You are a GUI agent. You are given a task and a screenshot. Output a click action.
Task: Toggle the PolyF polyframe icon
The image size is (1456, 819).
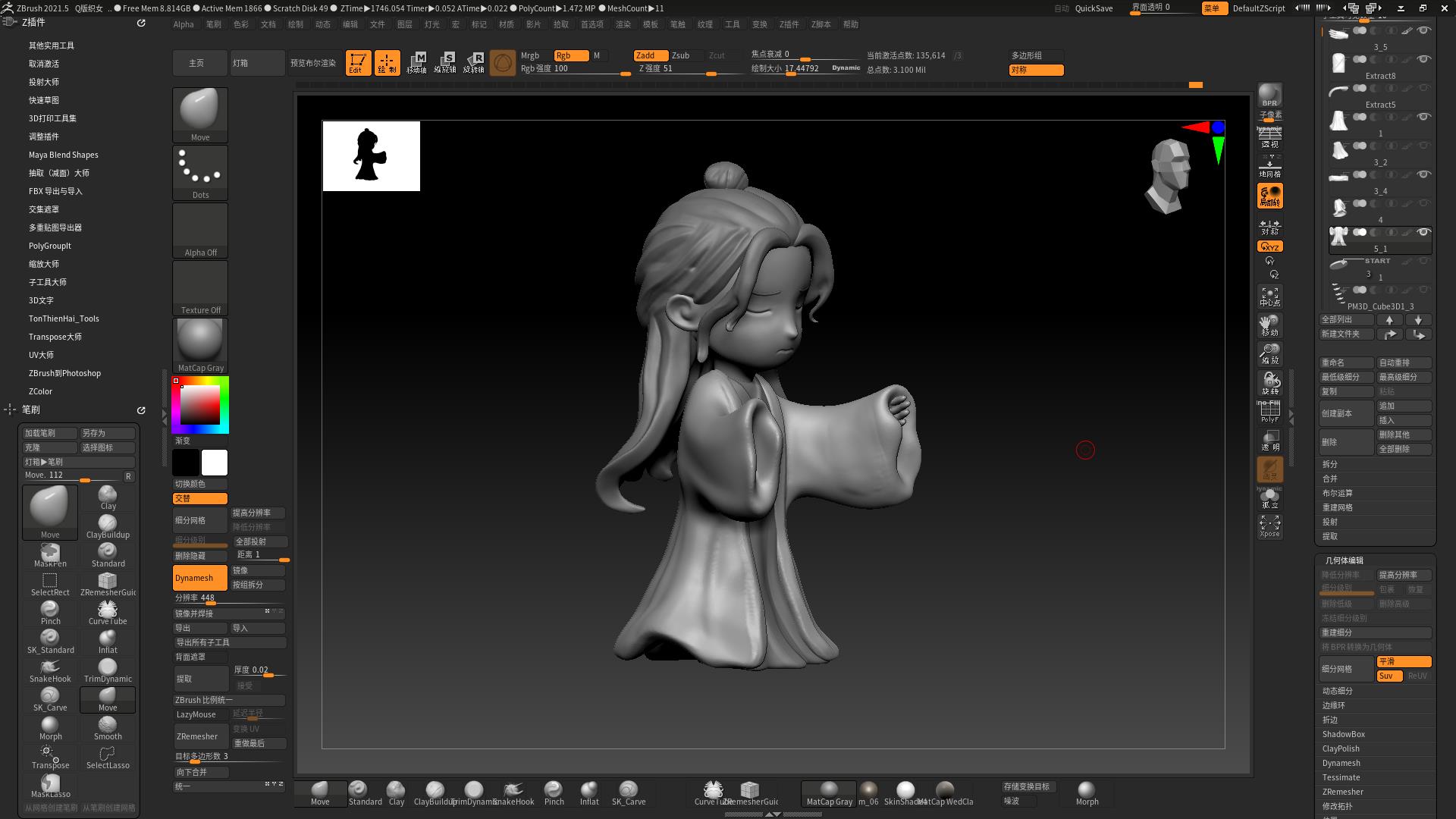tap(1269, 412)
